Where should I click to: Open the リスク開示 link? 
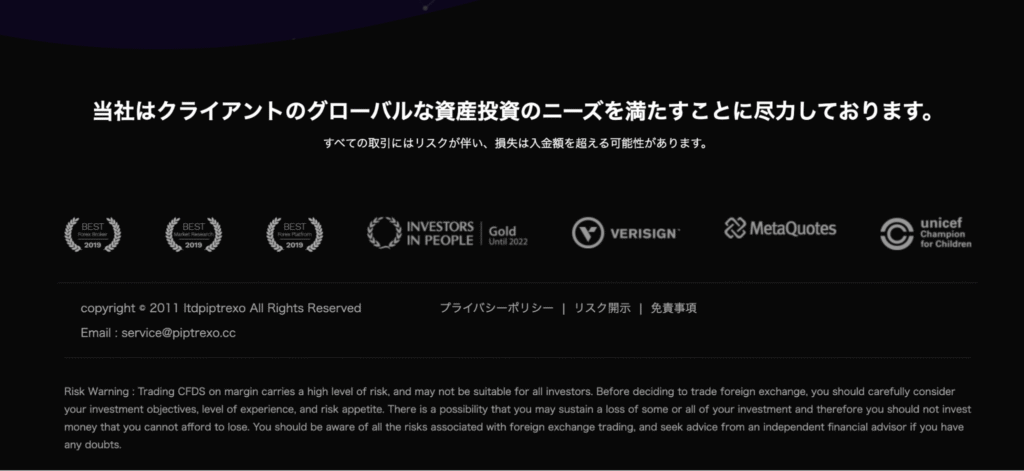click(x=602, y=308)
